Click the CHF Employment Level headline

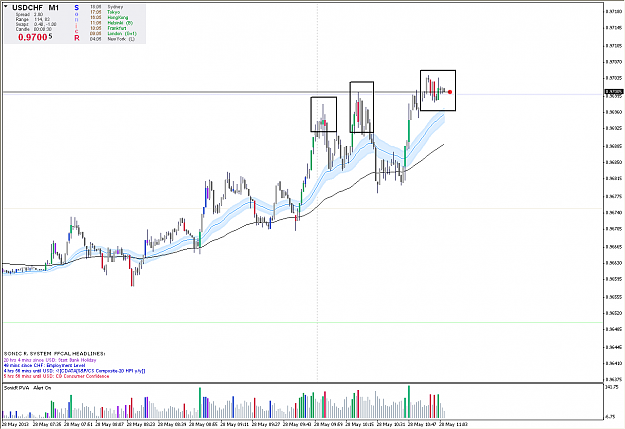click(x=44, y=365)
